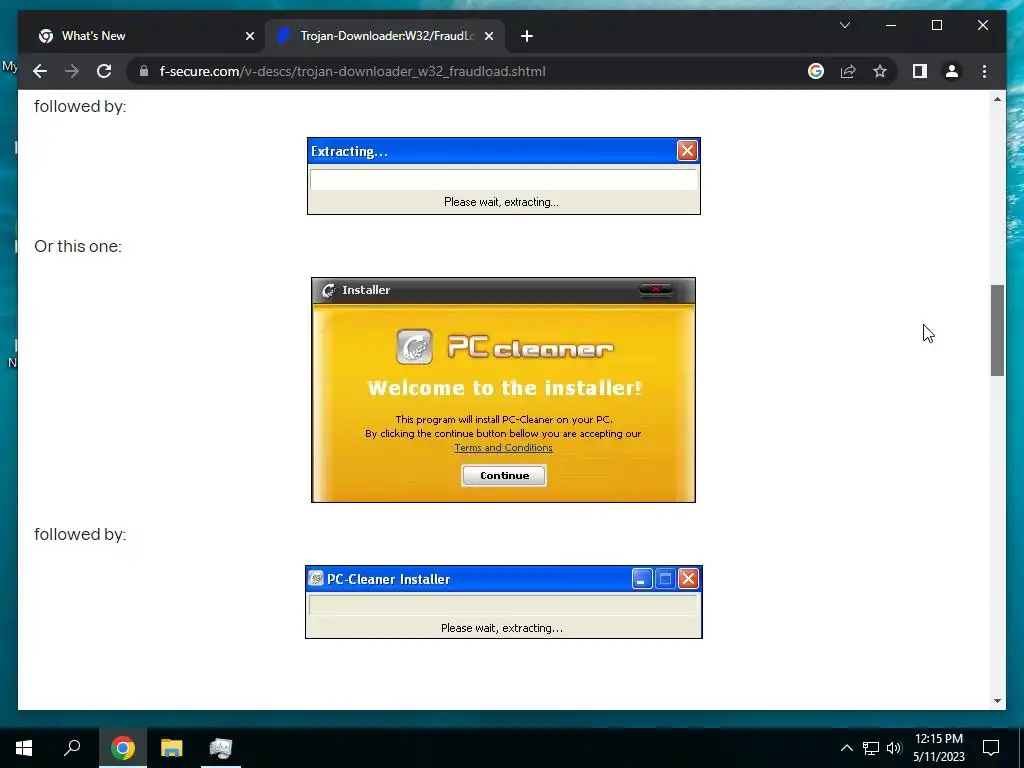1024x768 pixels.
Task: Select the Trojan-Downloader:W32/FraudLoad tab
Action: [x=385, y=36]
